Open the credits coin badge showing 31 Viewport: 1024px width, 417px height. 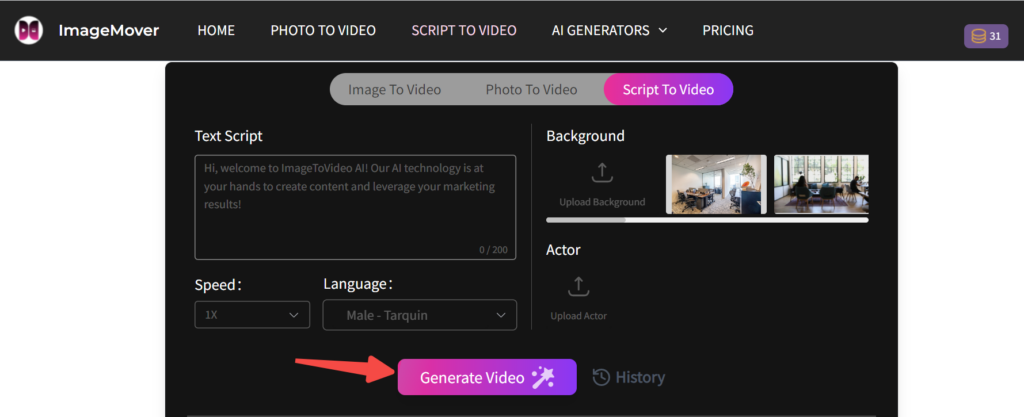click(985, 37)
